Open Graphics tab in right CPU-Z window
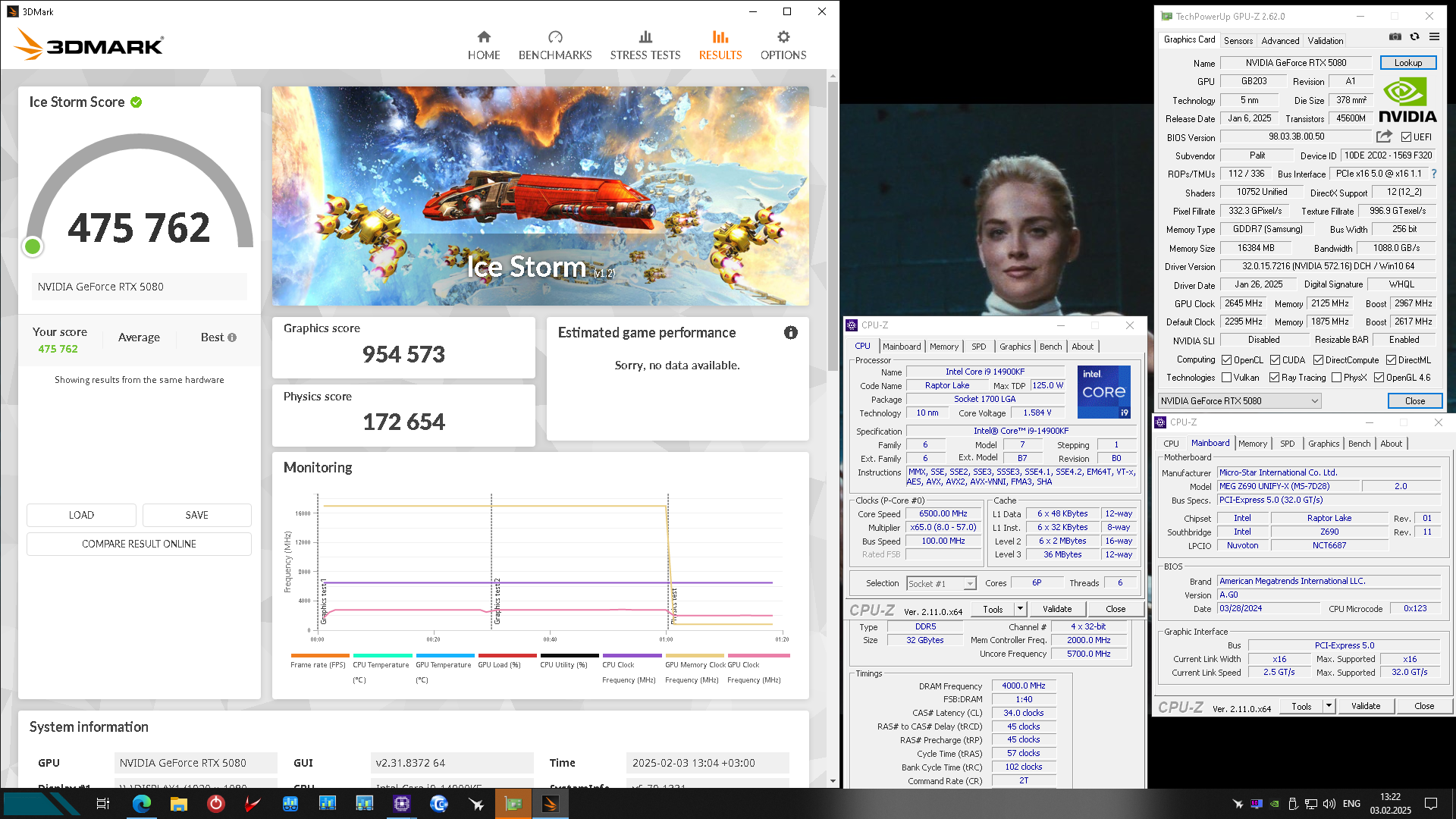This screenshot has width=1456, height=819. [1323, 444]
